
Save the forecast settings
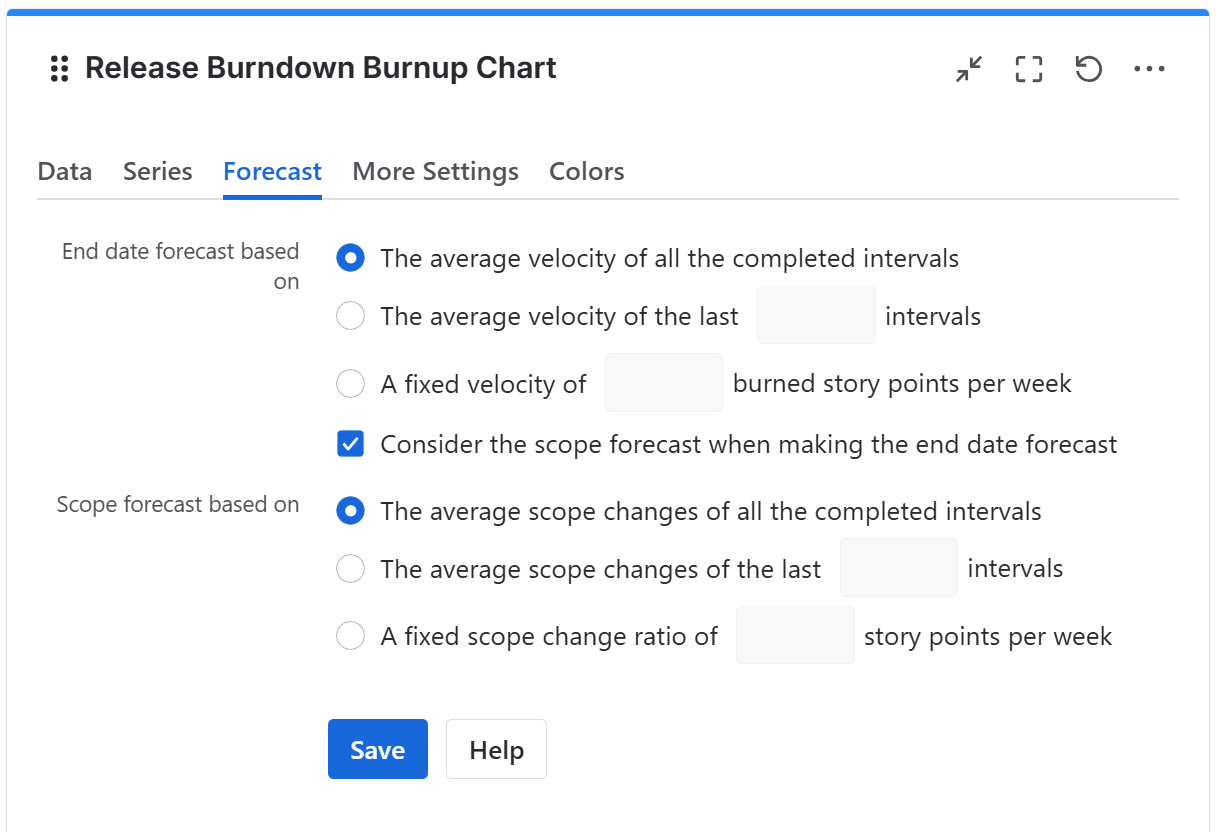tap(377, 748)
